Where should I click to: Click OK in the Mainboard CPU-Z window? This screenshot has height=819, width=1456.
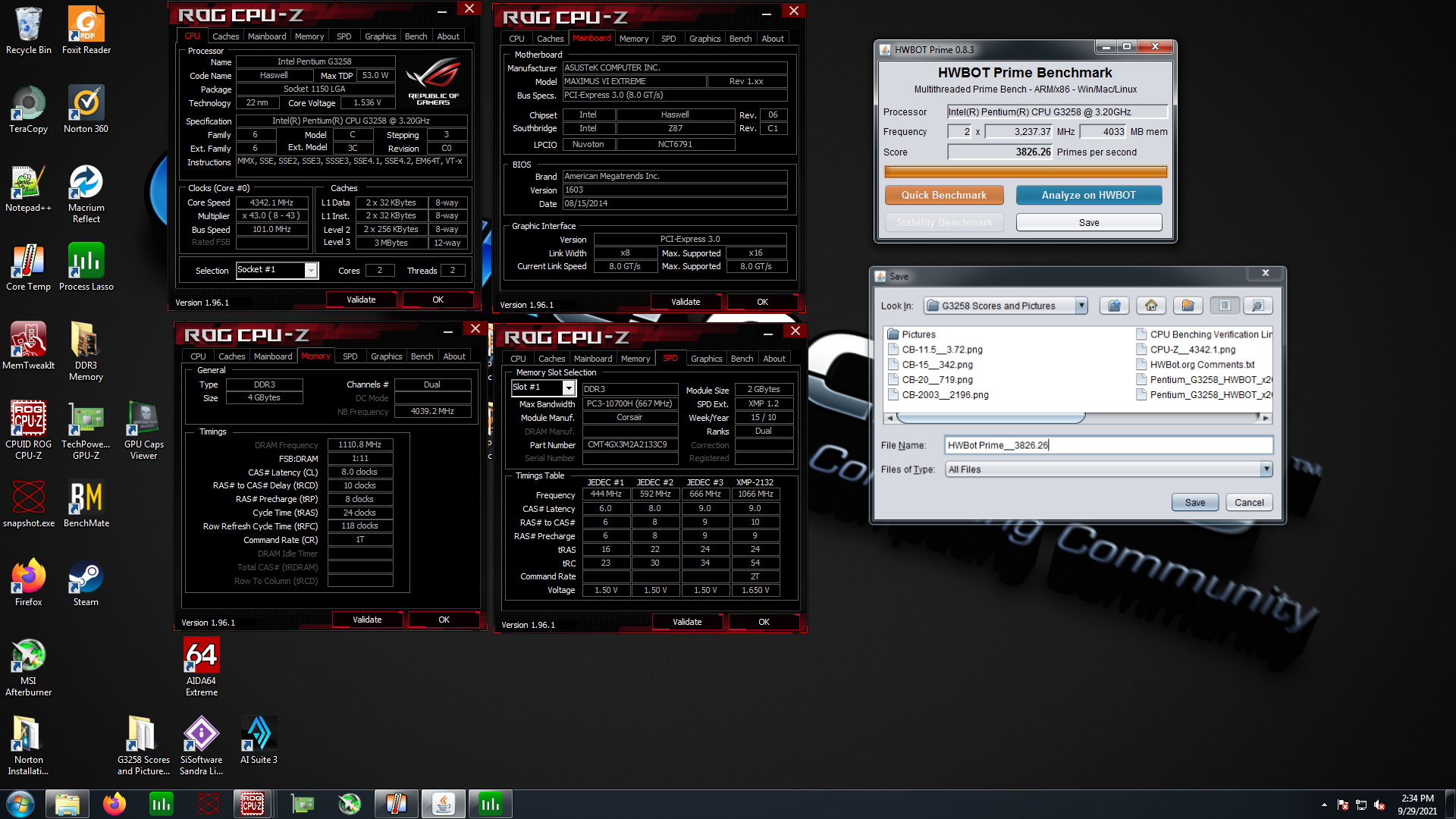click(762, 302)
